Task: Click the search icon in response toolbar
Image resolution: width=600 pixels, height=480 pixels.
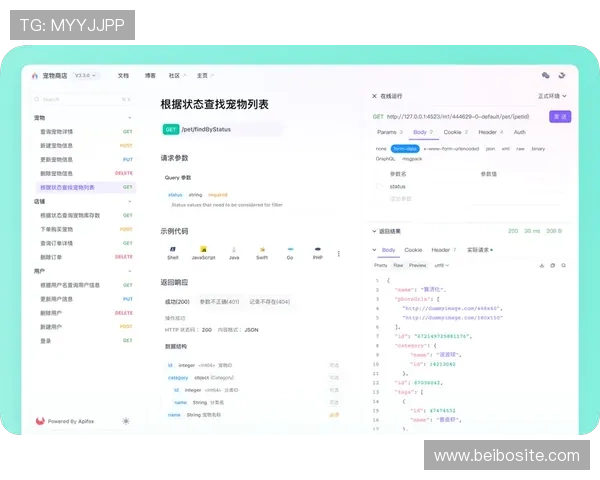Action: 563,265
